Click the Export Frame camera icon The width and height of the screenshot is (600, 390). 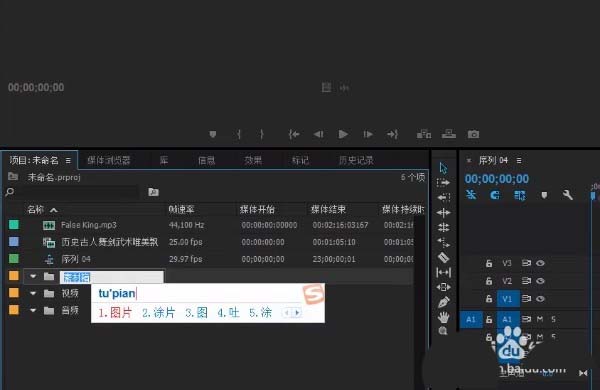pos(473,134)
